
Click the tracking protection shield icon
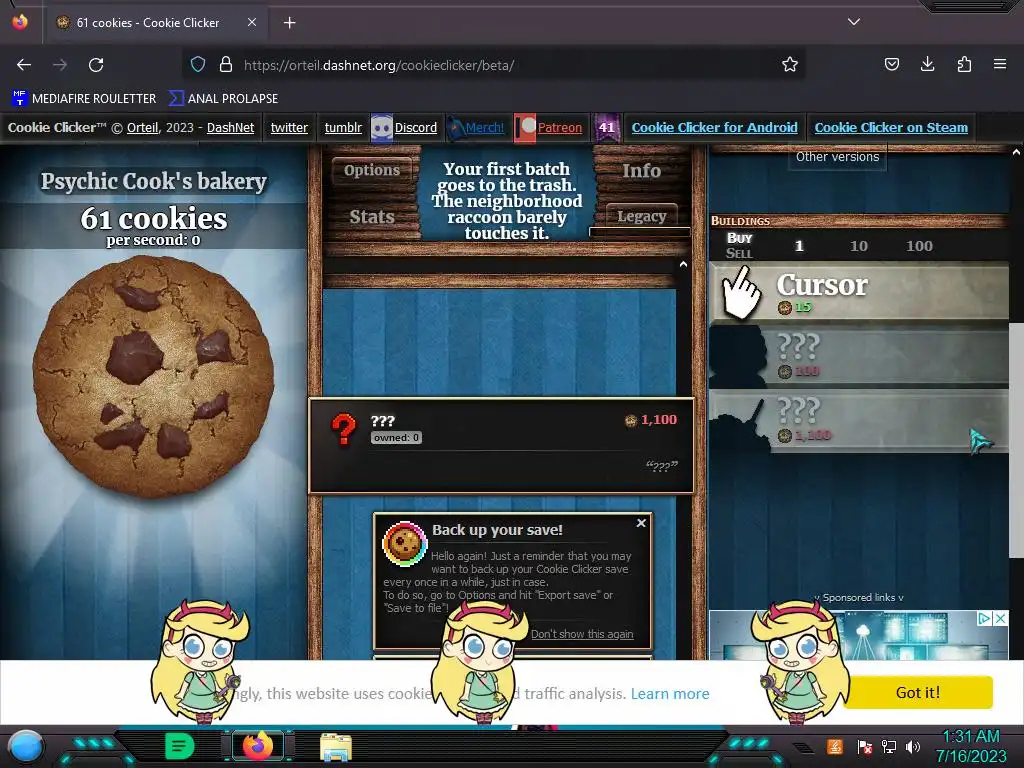tap(198, 65)
